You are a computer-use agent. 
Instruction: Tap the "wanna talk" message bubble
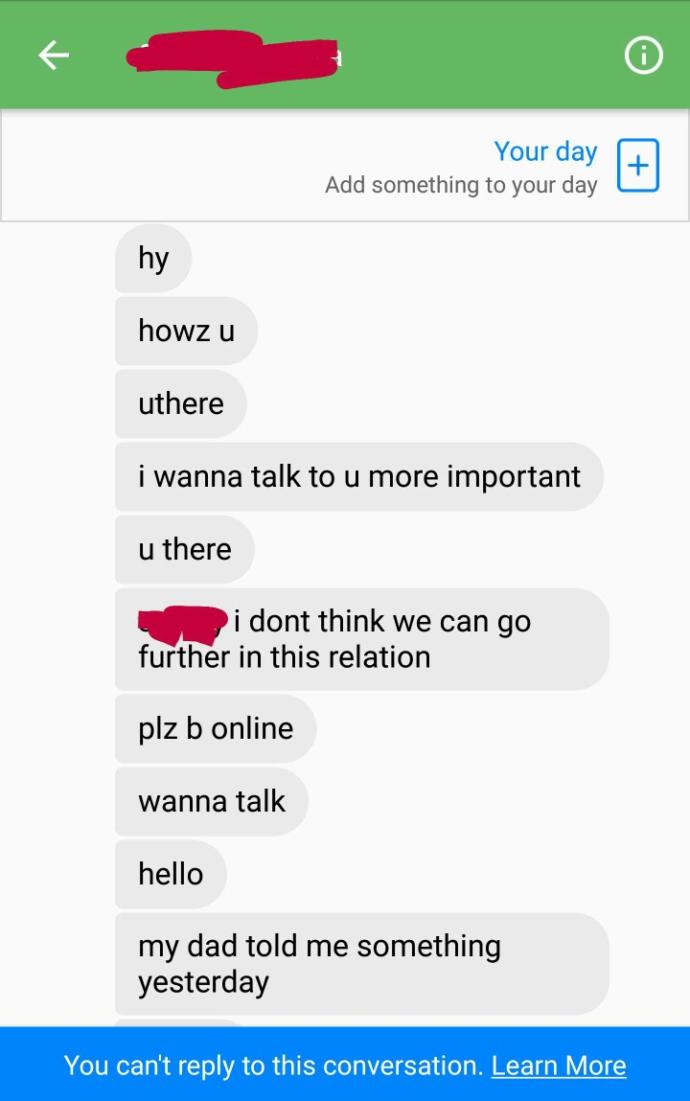coord(211,801)
